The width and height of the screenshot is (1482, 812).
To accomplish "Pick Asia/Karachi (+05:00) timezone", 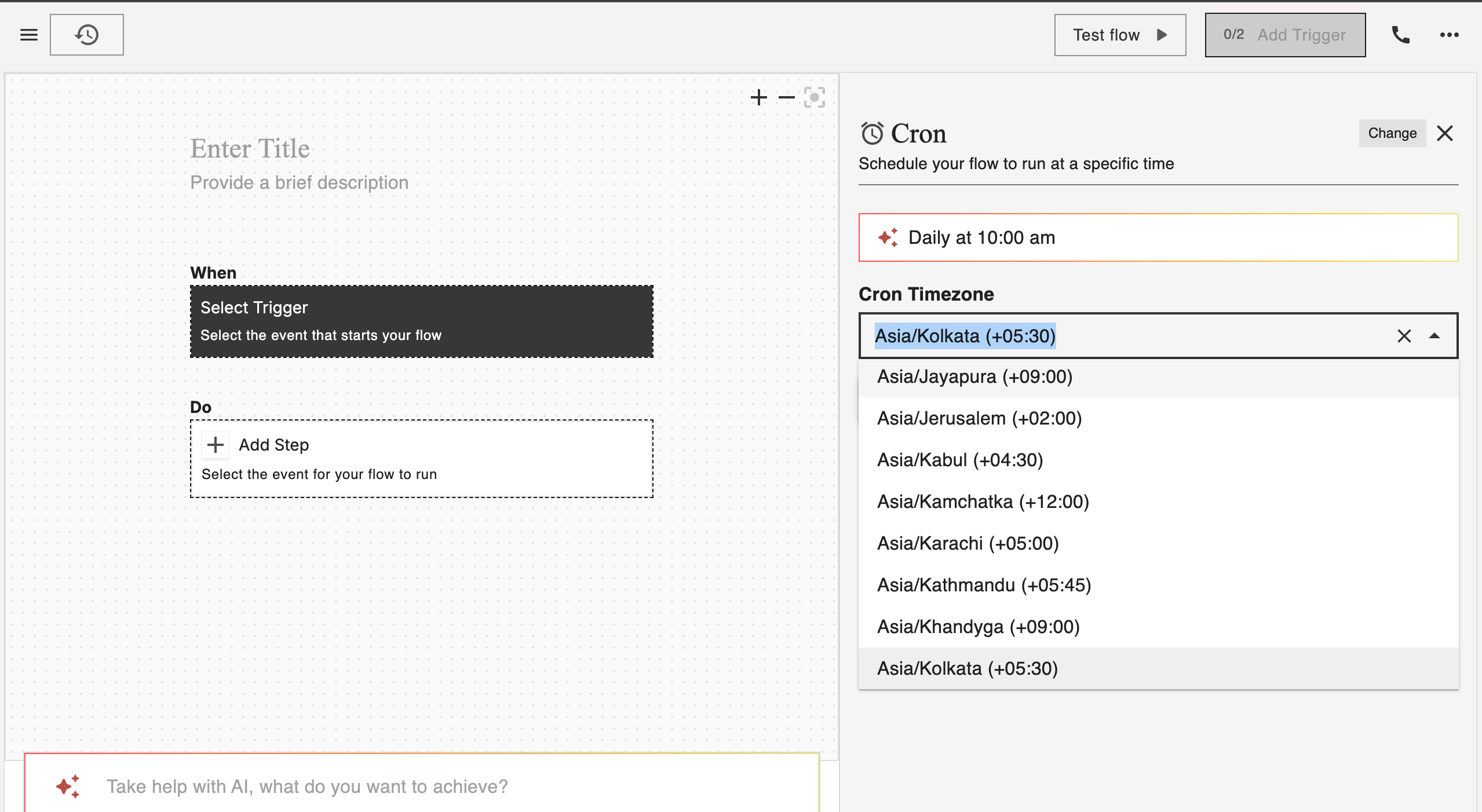I will (x=1158, y=543).
